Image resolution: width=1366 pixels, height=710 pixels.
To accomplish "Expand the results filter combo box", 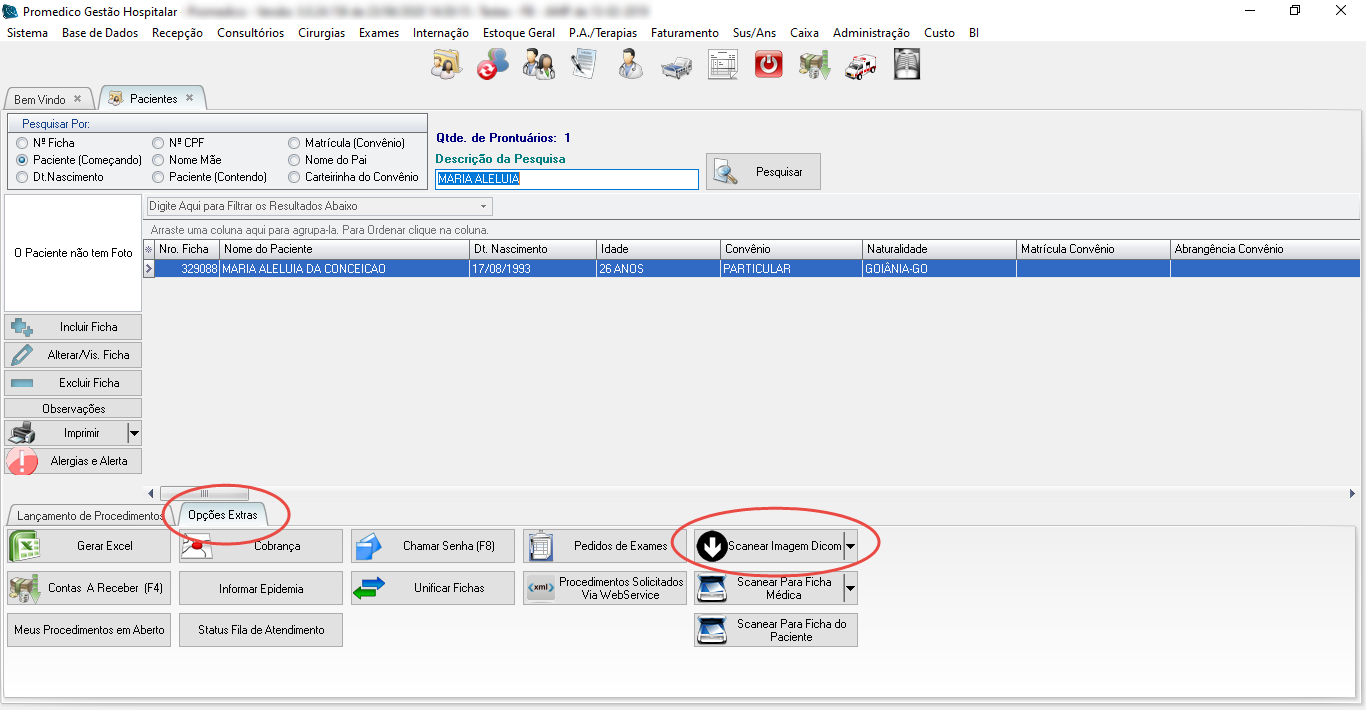I will click(484, 207).
